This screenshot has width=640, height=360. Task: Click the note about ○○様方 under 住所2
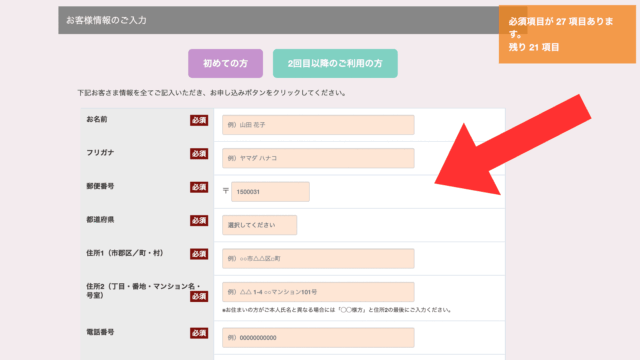(x=337, y=310)
